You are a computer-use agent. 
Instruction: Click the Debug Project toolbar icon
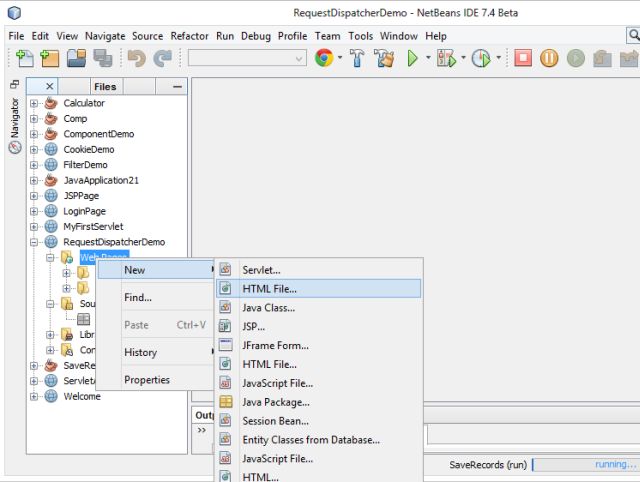click(446, 58)
